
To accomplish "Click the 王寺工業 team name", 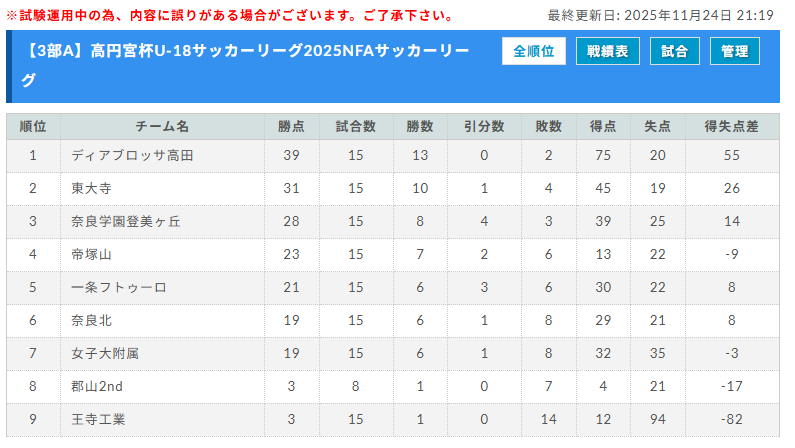I will [98, 420].
